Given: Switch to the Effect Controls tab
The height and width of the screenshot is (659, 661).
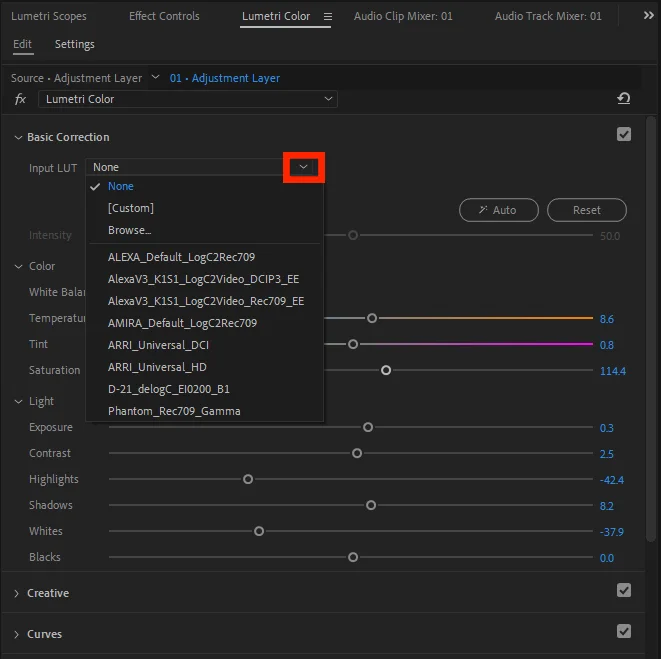Looking at the screenshot, I should click(x=164, y=16).
